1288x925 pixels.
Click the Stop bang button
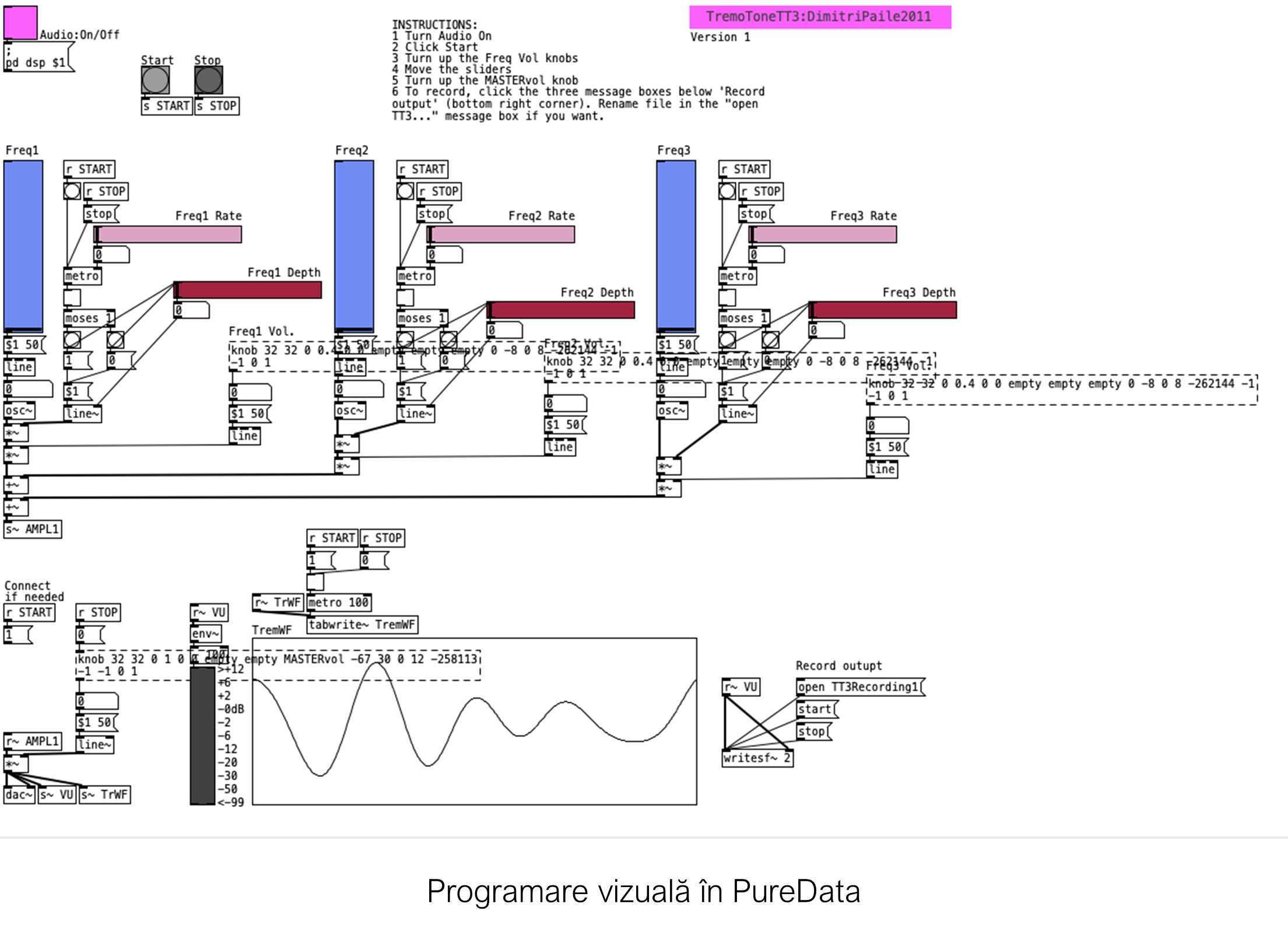click(208, 80)
